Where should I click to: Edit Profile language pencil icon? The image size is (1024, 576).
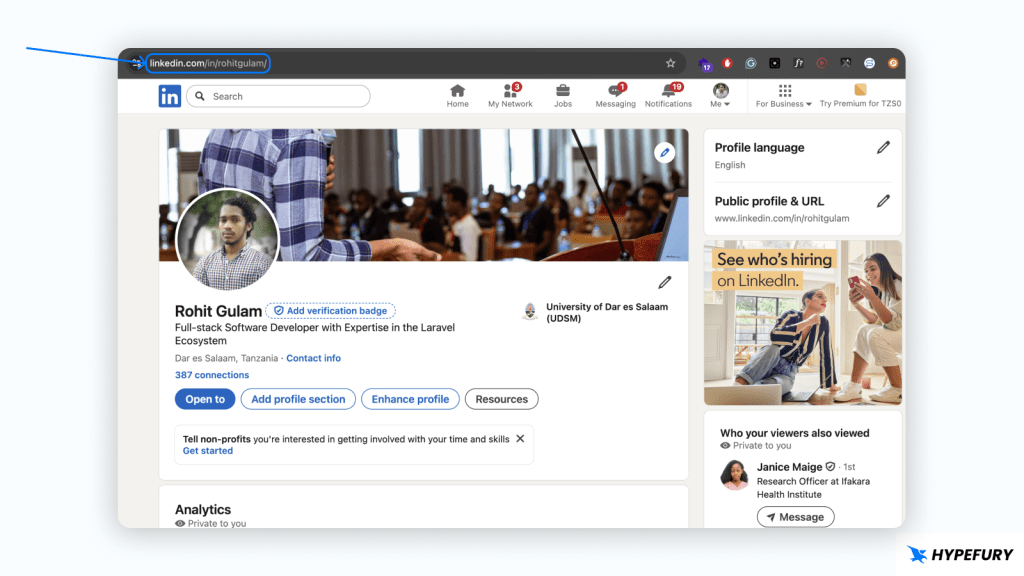pos(883,148)
